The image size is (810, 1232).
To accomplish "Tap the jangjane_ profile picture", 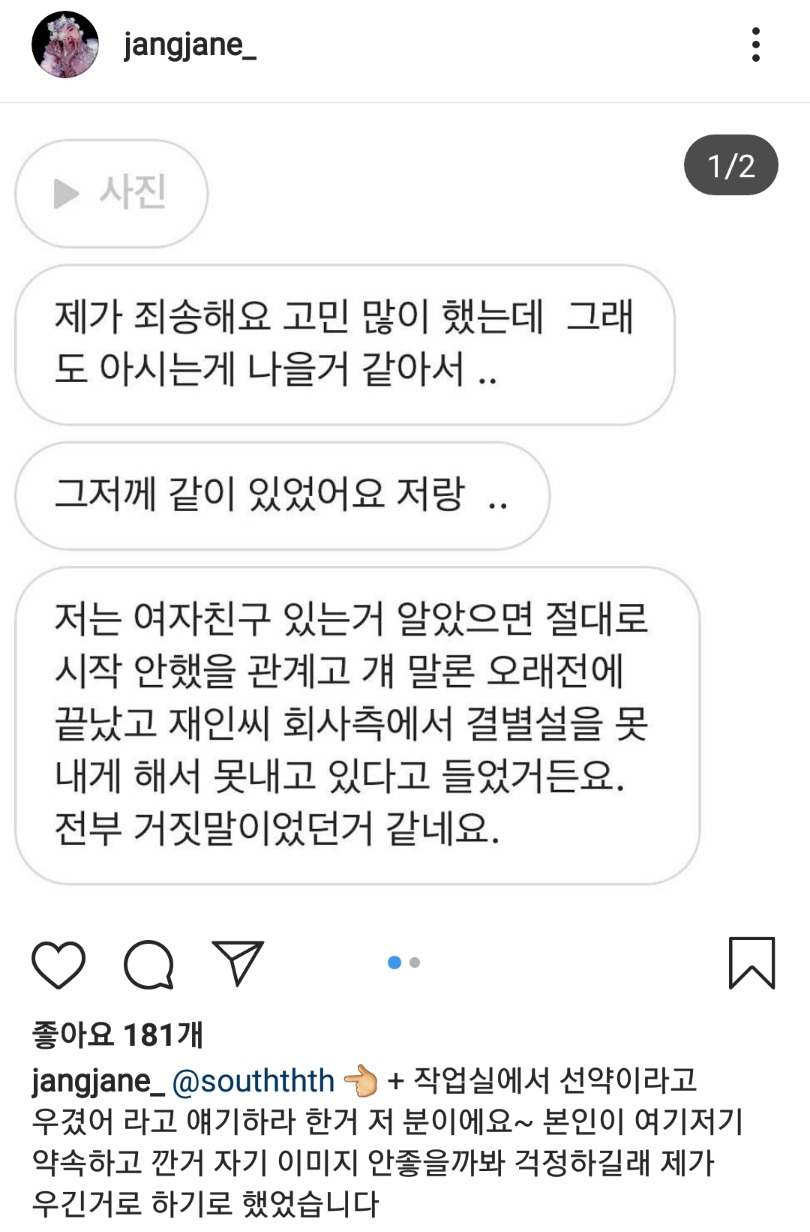I will click(65, 45).
